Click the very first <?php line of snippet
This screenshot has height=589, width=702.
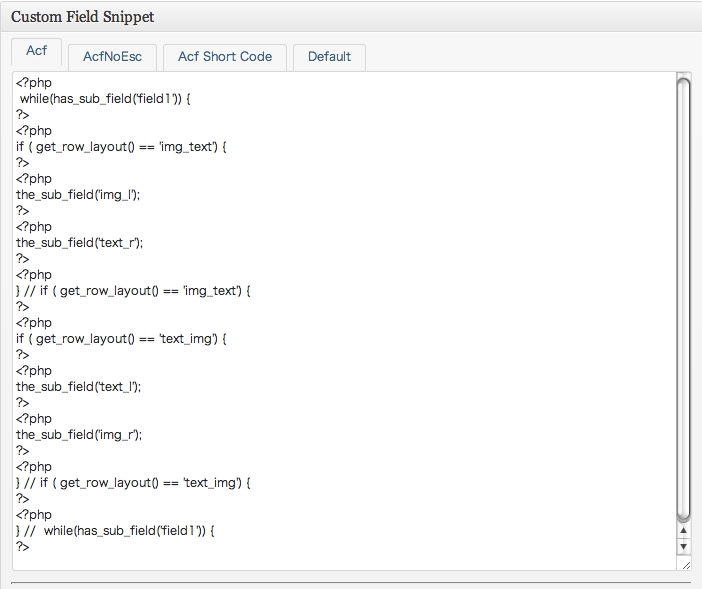point(34,83)
